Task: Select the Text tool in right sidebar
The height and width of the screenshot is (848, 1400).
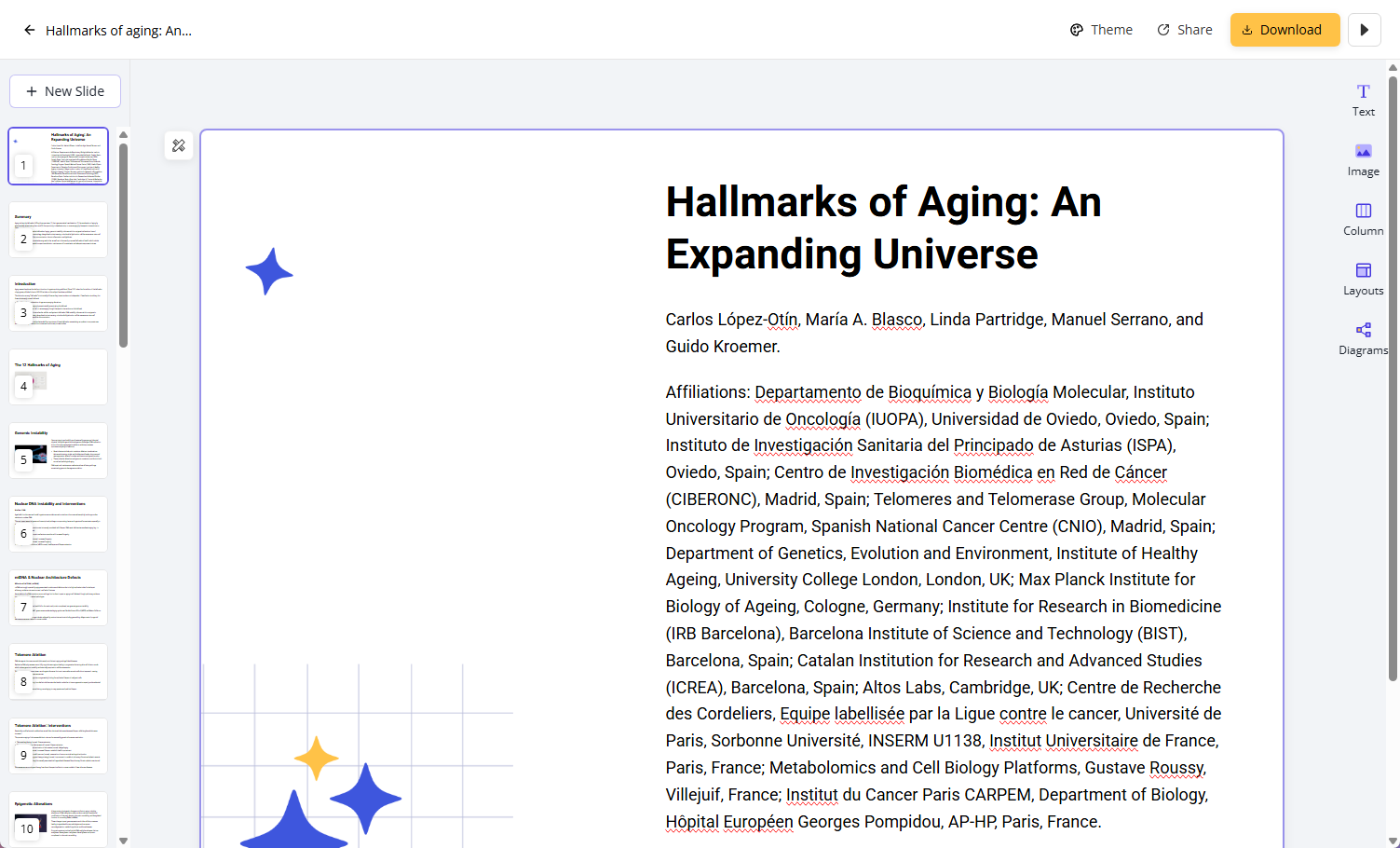Action: 1363,100
